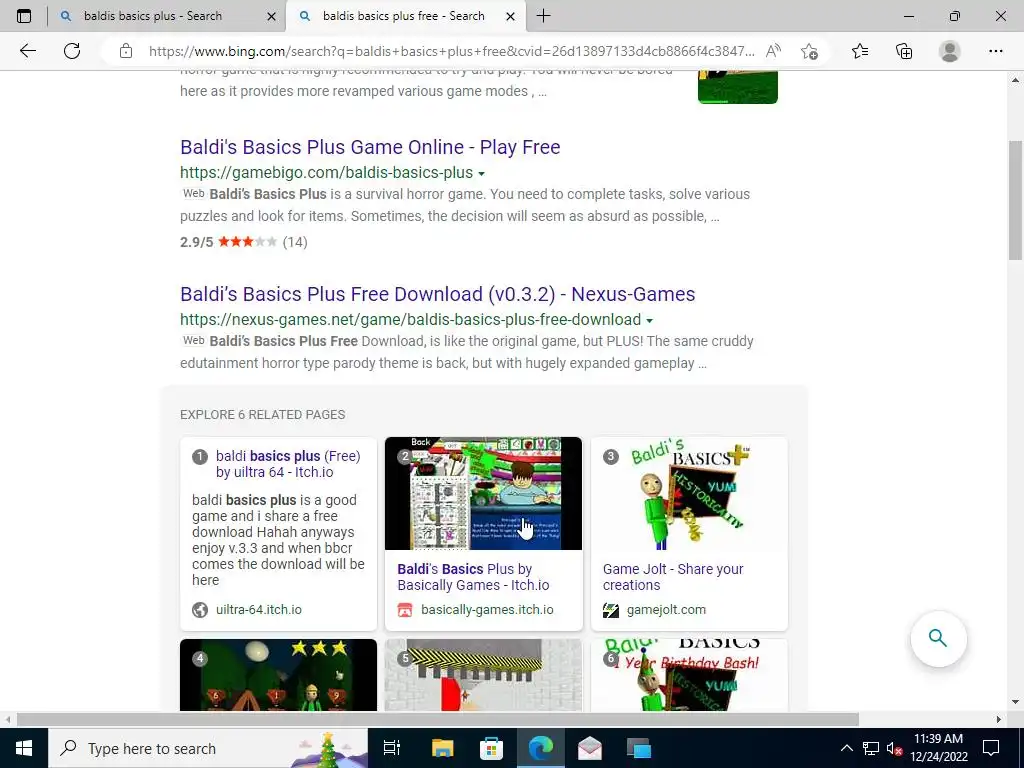Image resolution: width=1024 pixels, height=768 pixels.
Task: Close the 'baldis basics plus - Search' tab
Action: 272,16
